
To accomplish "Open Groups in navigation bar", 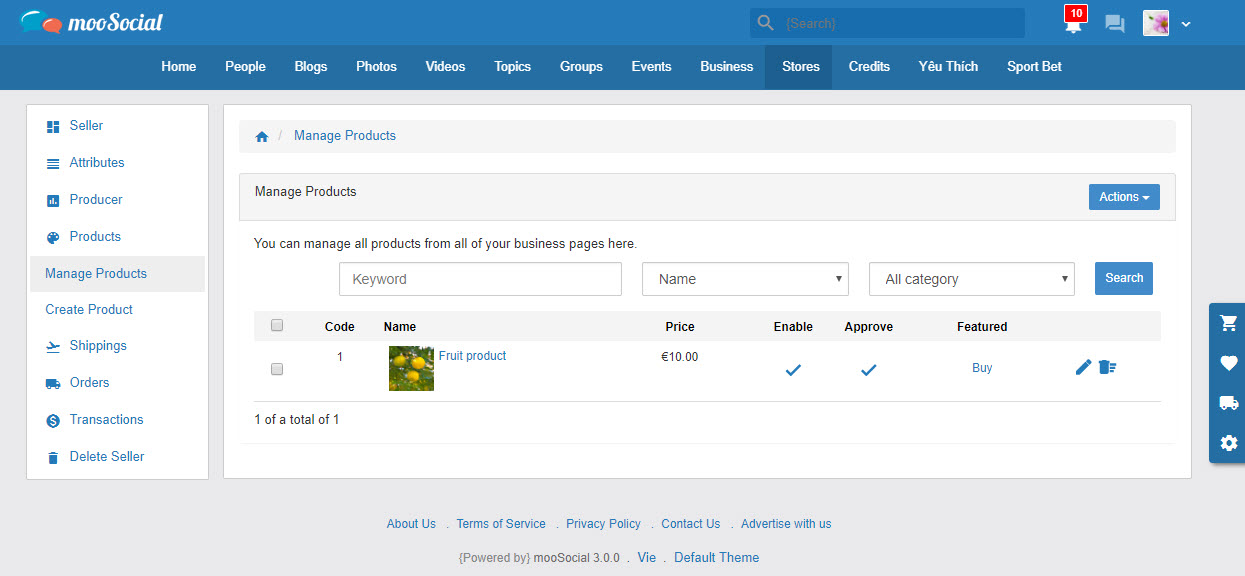I will pyautogui.click(x=581, y=66).
